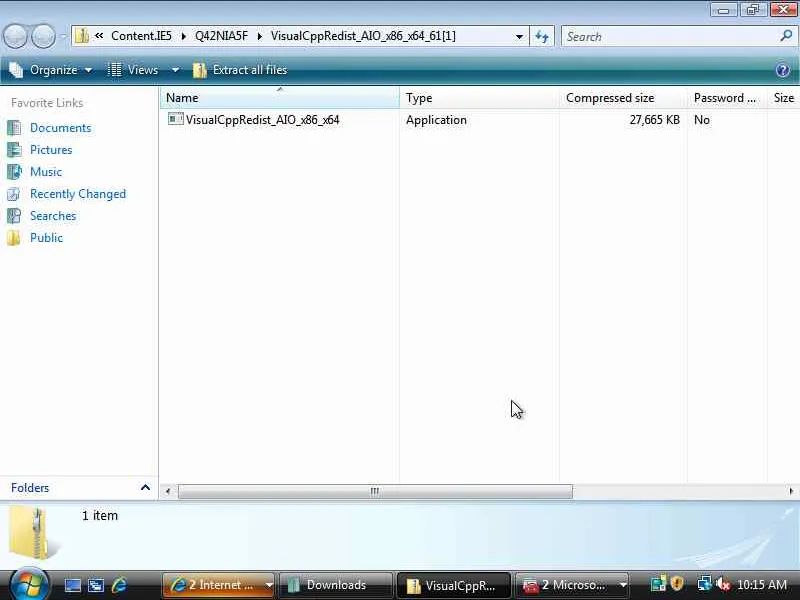
Task: Click the horizontal scrollbar thumb
Action: click(x=375, y=491)
